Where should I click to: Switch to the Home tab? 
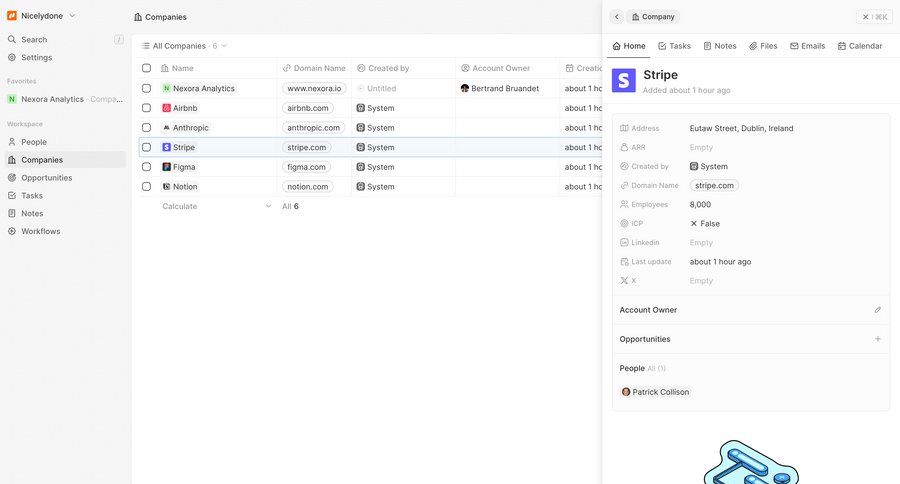[629, 46]
